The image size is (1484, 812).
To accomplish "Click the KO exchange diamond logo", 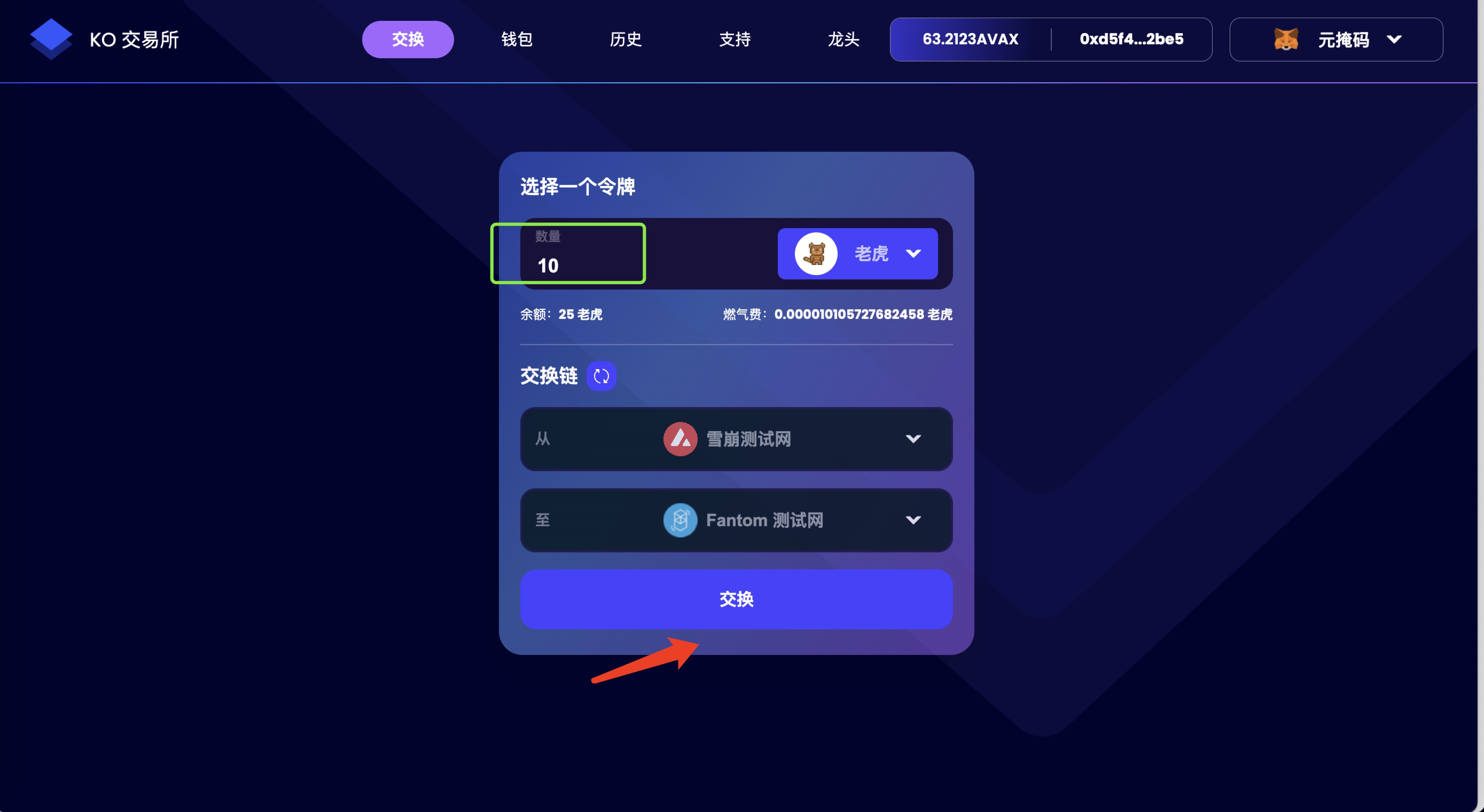I will click(51, 38).
